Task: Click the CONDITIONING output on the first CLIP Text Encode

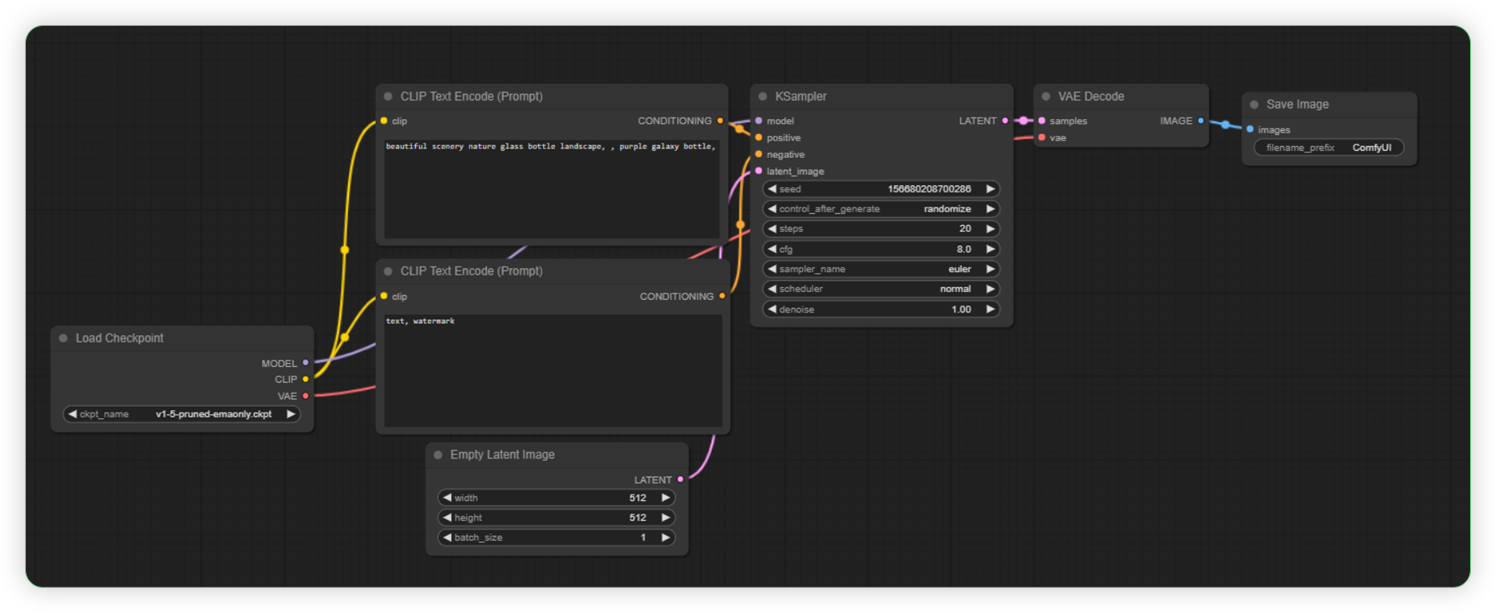Action: coord(723,120)
